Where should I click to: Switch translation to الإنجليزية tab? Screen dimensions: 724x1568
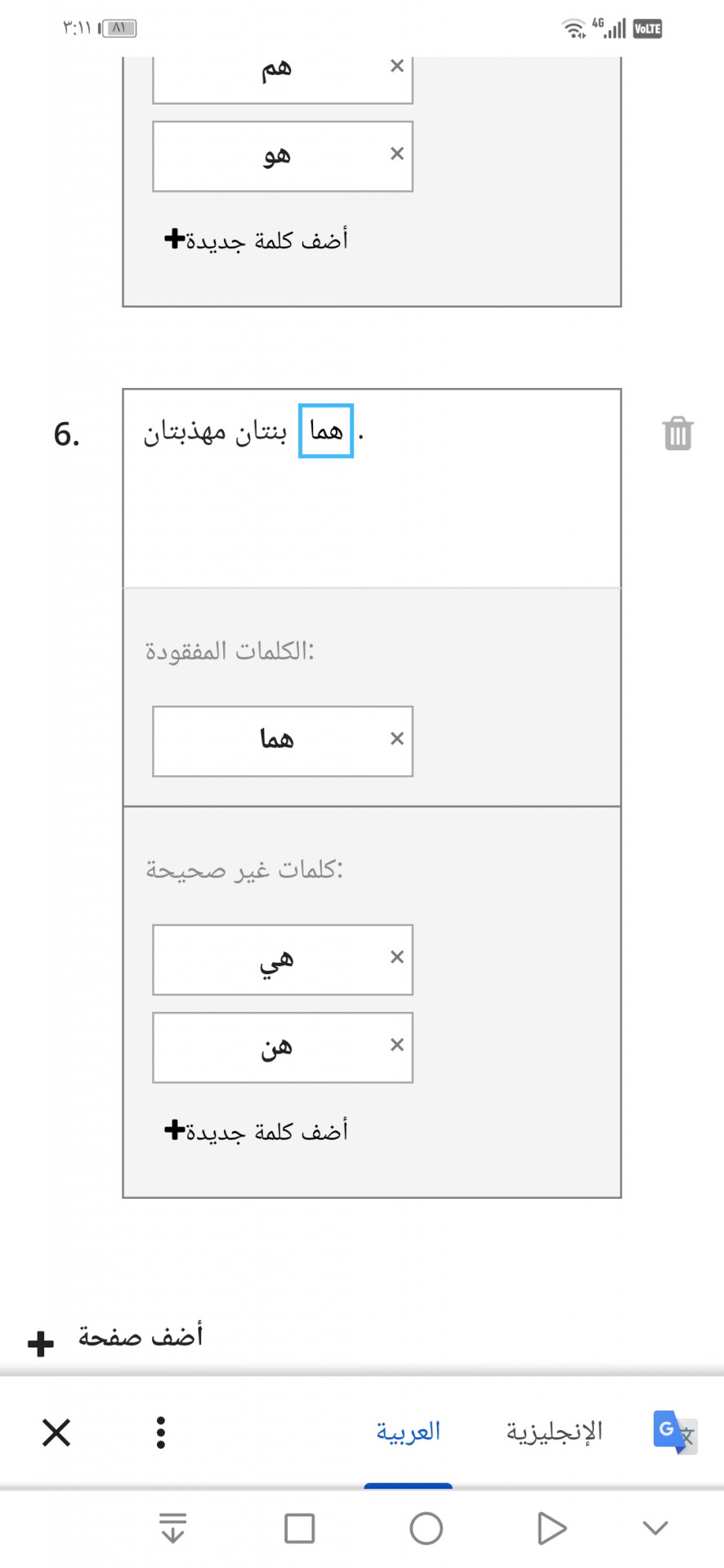click(554, 1432)
